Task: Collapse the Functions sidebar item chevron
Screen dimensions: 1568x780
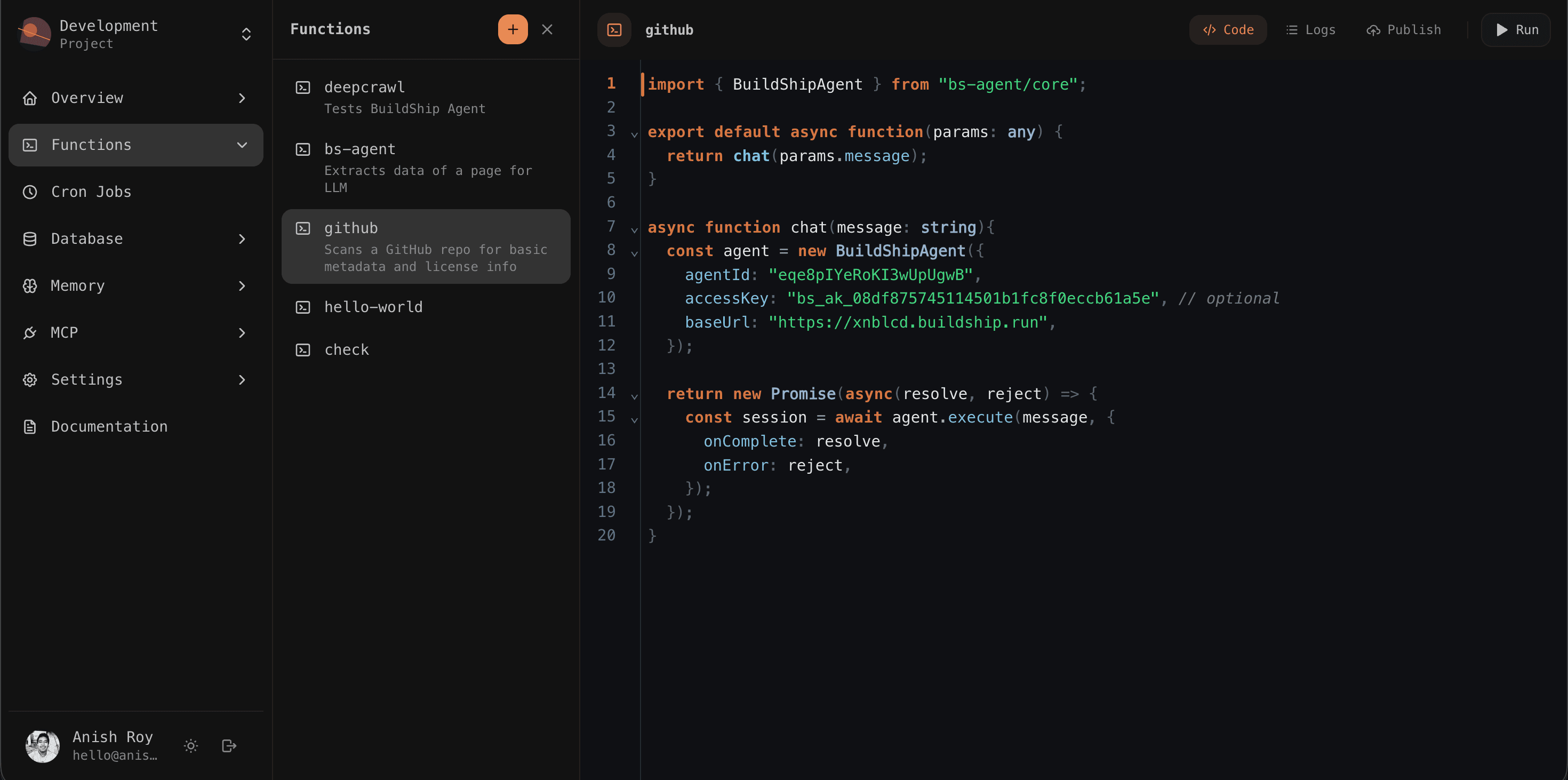Action: [x=242, y=145]
